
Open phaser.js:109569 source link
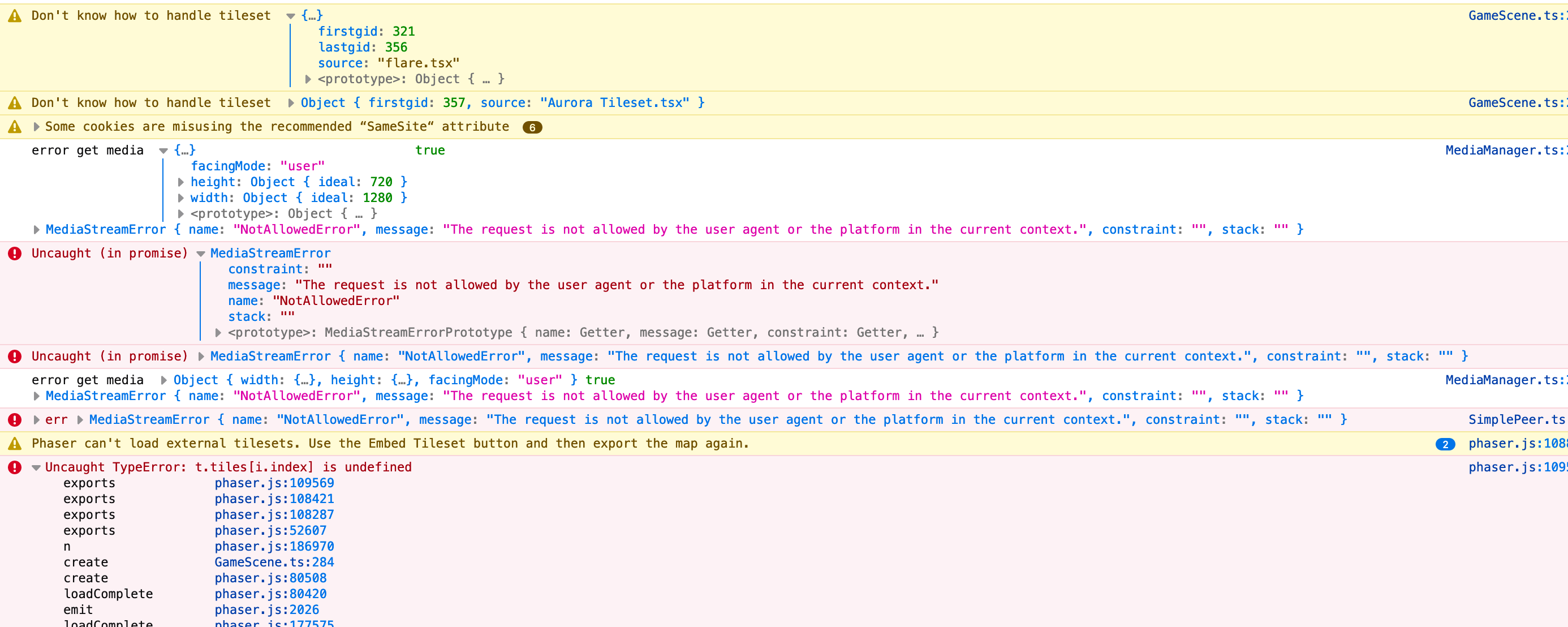click(274, 483)
